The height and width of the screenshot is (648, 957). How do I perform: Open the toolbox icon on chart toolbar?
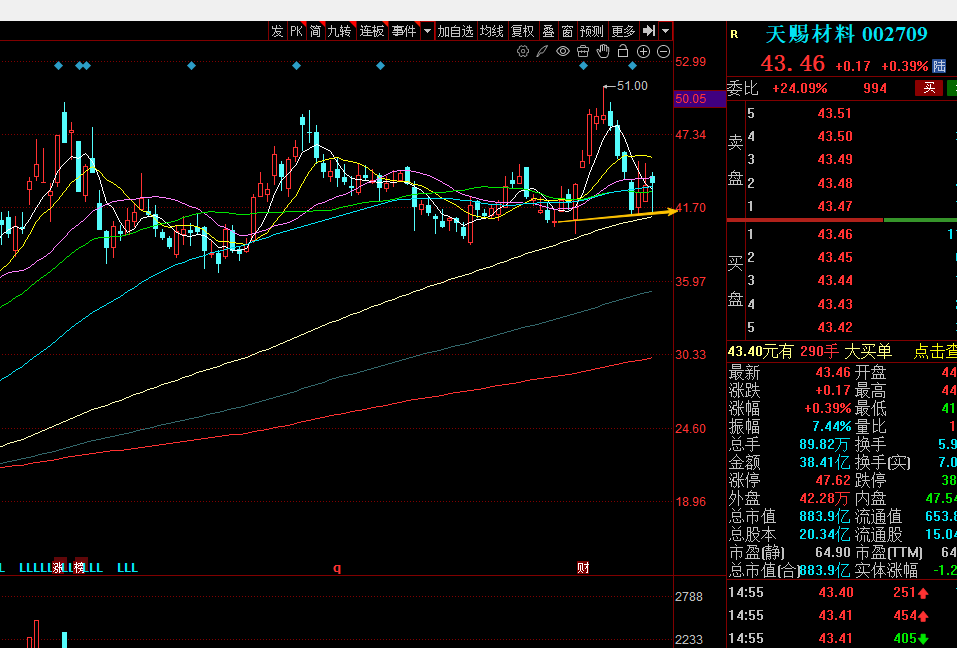(x=583, y=51)
